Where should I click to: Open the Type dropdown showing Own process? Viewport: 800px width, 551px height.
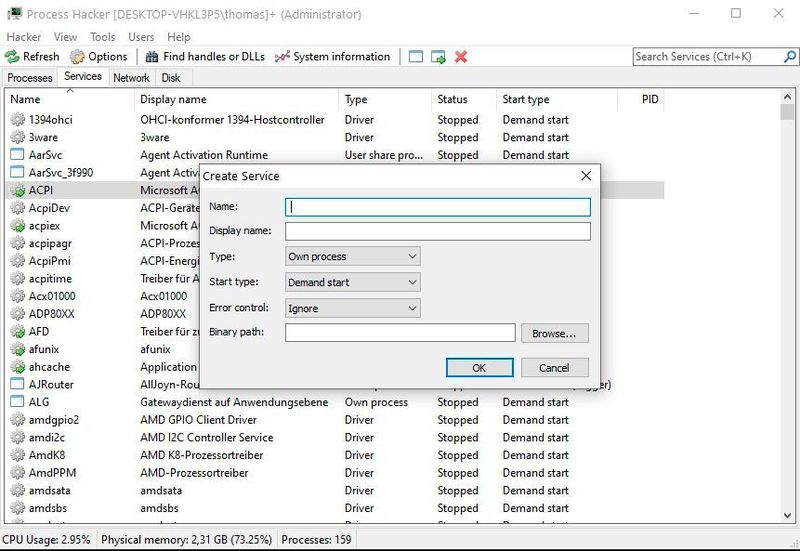tap(353, 257)
